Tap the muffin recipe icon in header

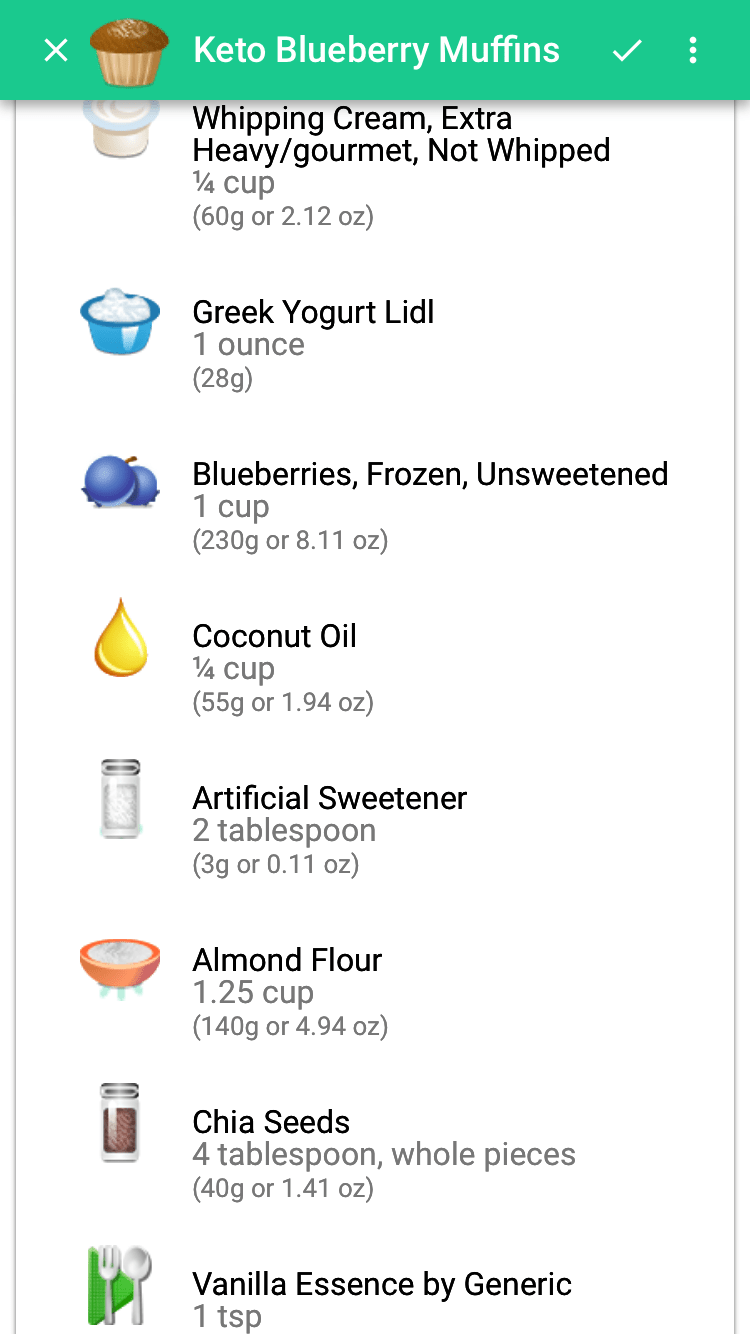[x=129, y=51]
